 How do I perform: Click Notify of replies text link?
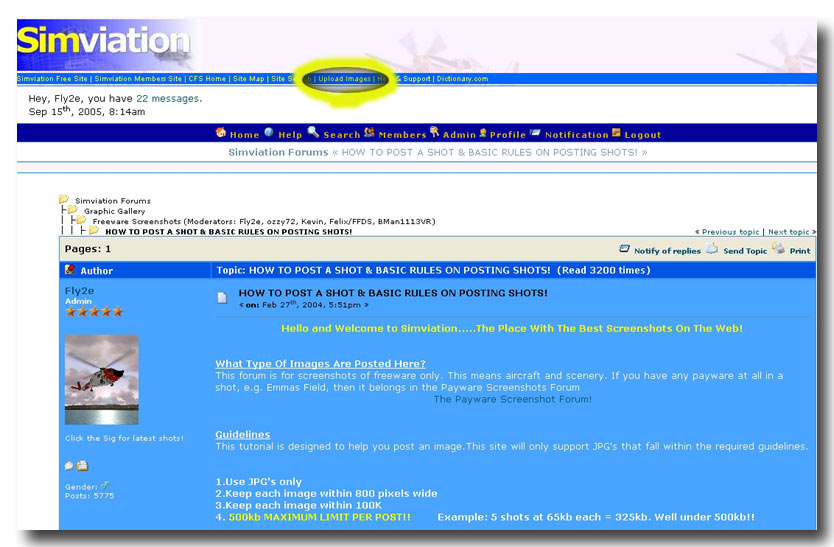(667, 251)
